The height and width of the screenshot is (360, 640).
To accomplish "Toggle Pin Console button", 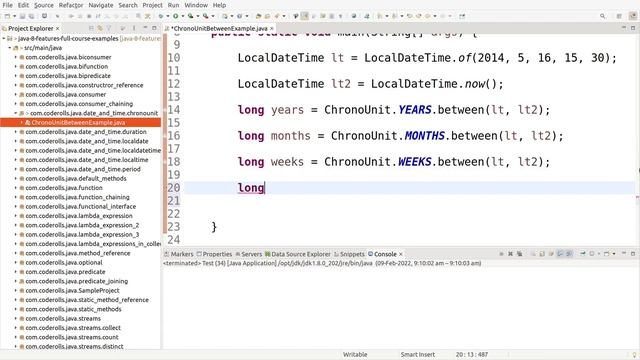I will point(582,254).
